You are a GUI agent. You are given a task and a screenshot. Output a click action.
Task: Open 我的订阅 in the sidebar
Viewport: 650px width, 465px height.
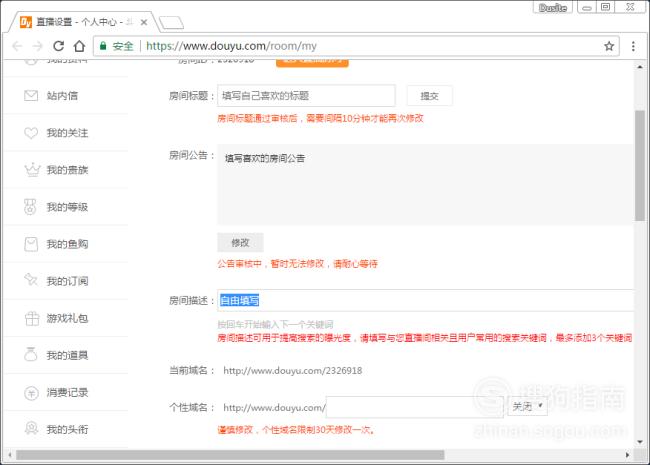tap(67, 281)
